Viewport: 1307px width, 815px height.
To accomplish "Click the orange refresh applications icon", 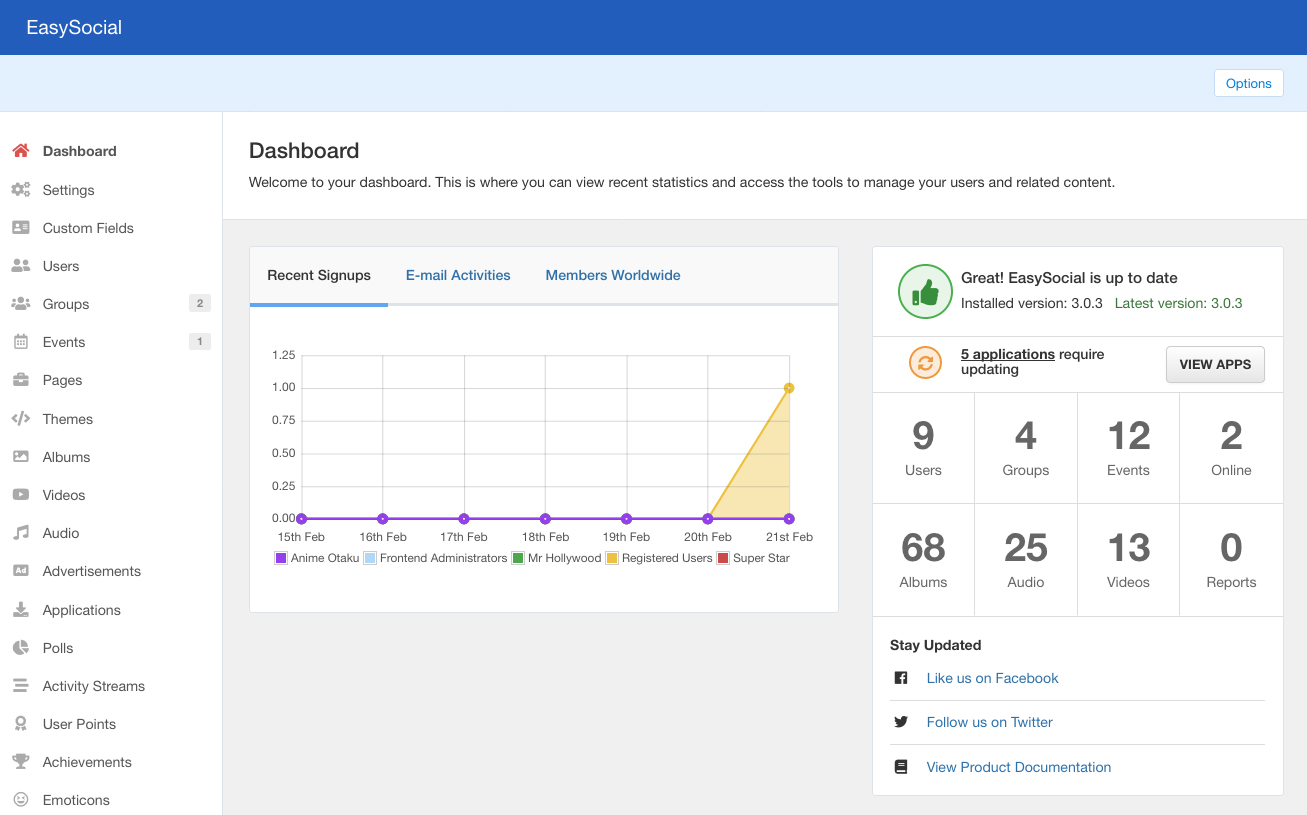I will point(925,363).
